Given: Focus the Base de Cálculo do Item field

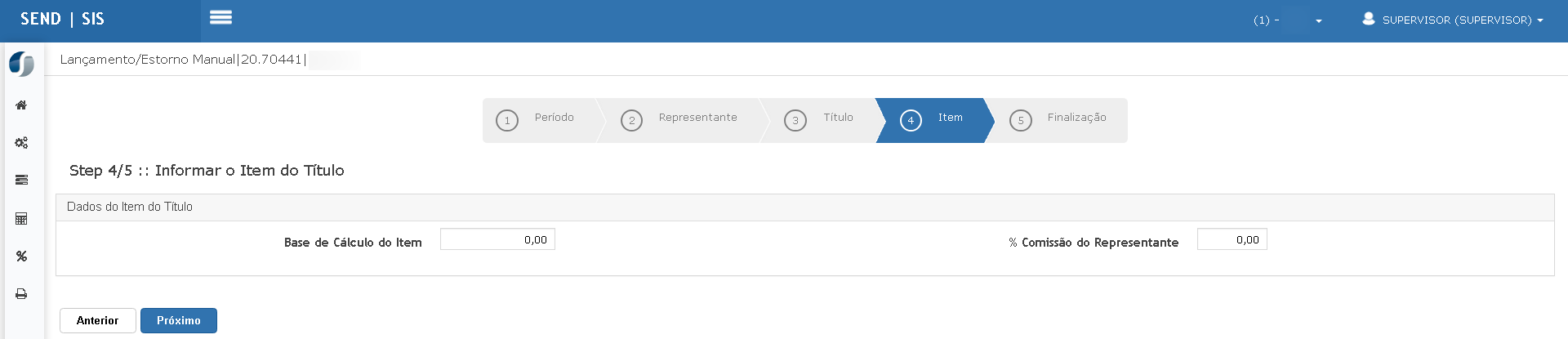Looking at the screenshot, I should [x=497, y=239].
